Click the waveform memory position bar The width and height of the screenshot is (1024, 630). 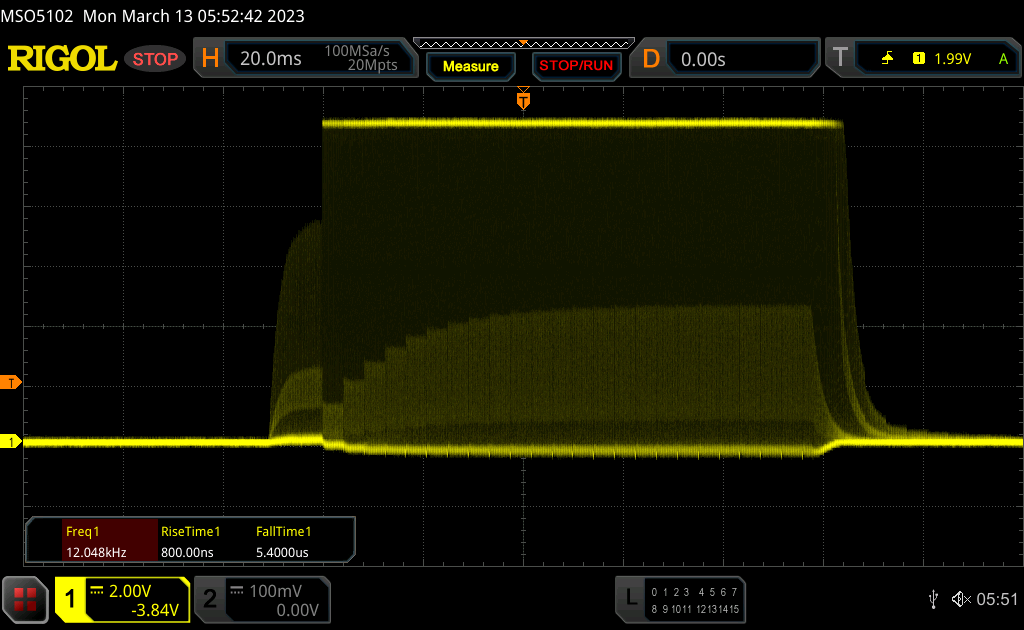524,44
